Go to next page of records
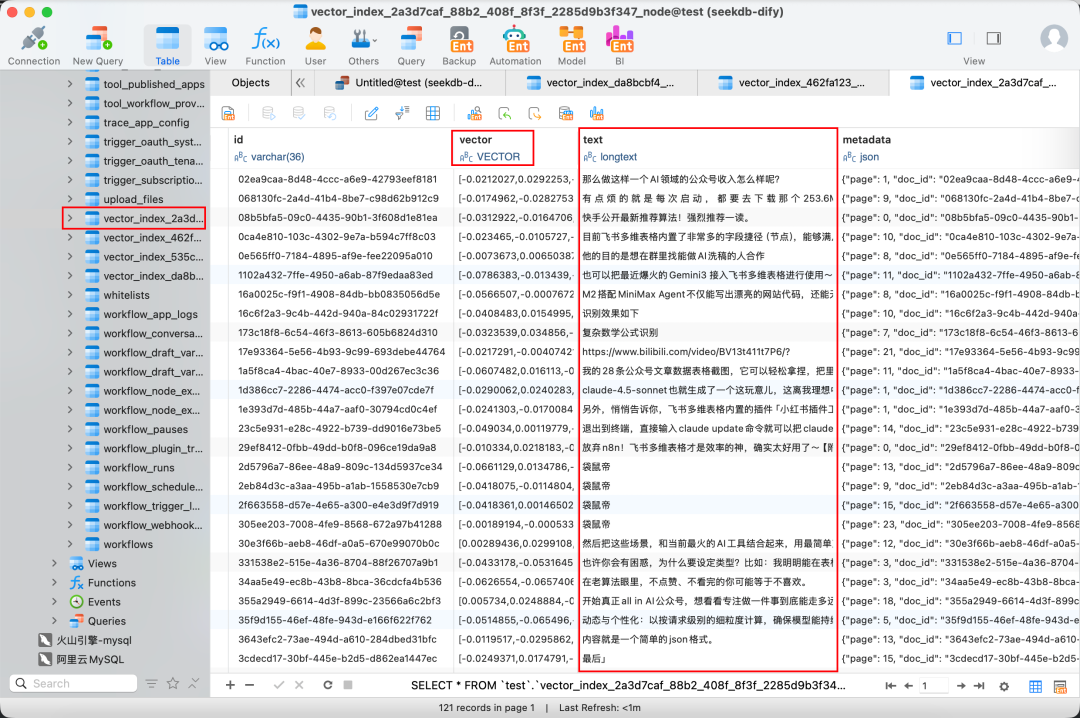This screenshot has width=1080, height=718. 961,686
